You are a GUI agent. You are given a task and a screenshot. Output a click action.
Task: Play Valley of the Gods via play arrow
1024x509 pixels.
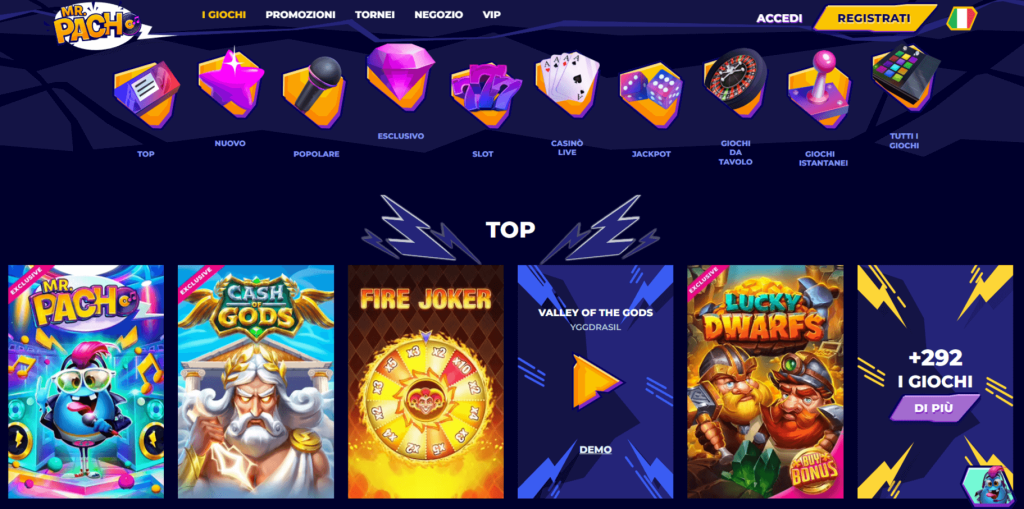click(596, 382)
